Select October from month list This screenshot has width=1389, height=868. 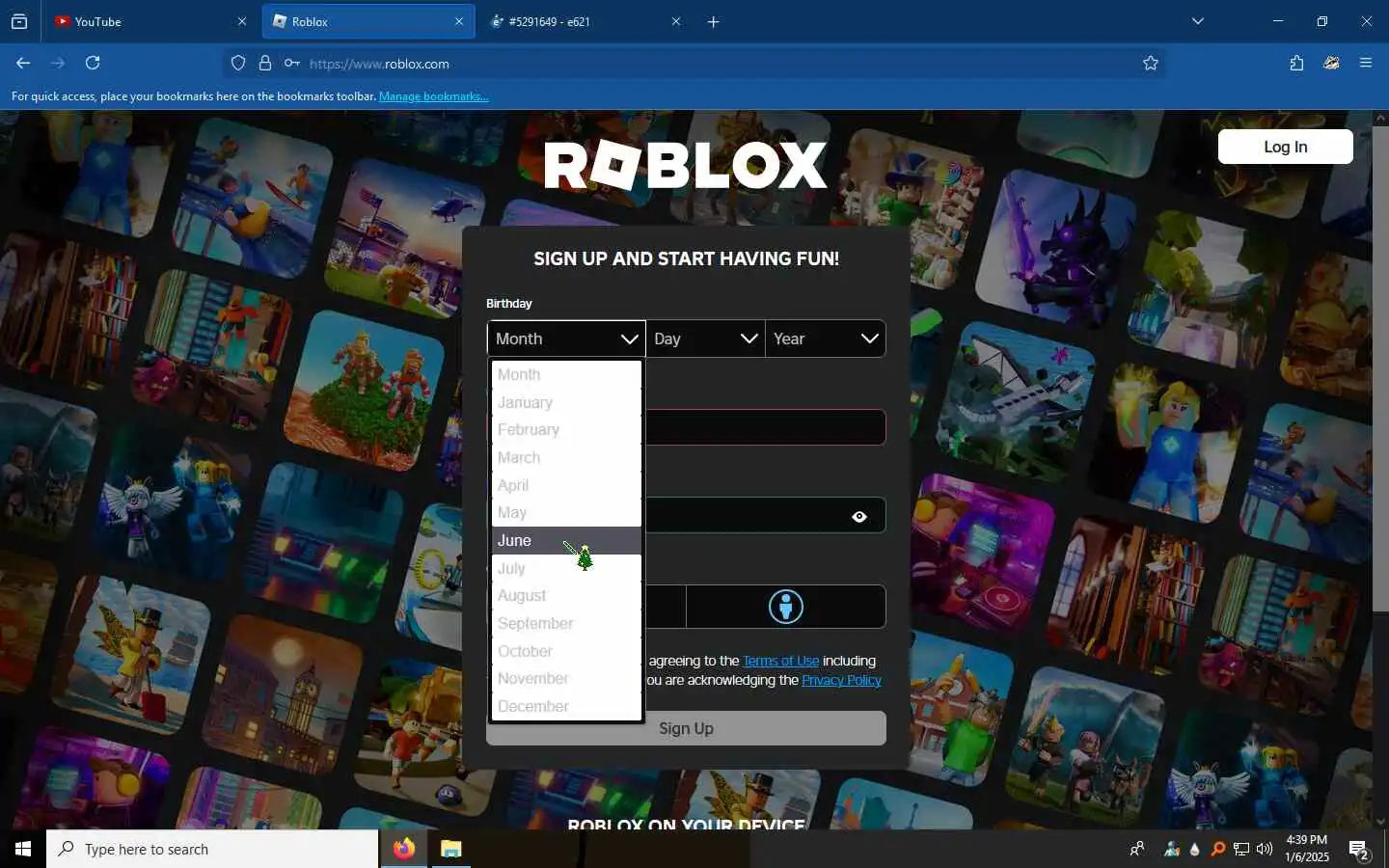(566, 651)
